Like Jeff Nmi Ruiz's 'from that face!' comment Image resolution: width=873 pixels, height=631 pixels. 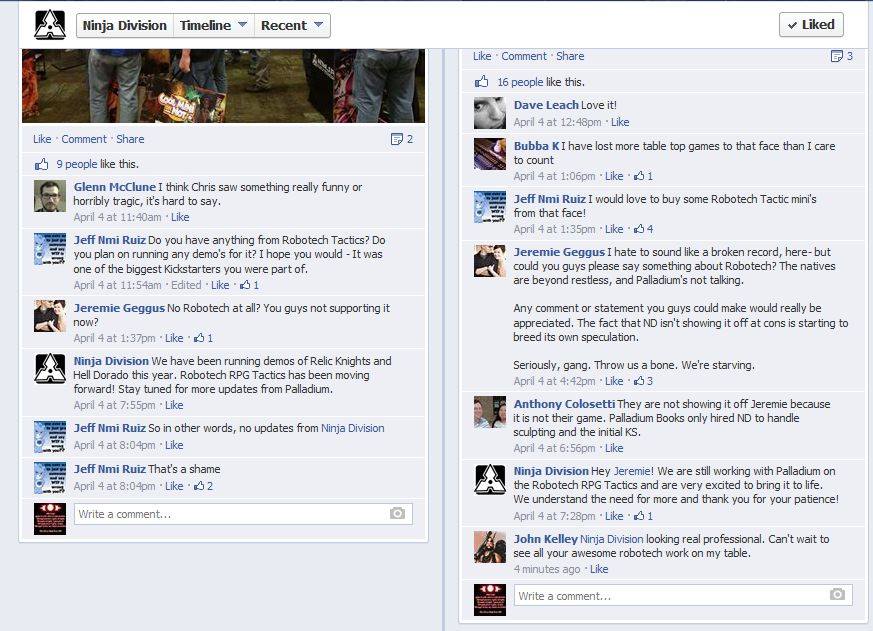click(614, 229)
